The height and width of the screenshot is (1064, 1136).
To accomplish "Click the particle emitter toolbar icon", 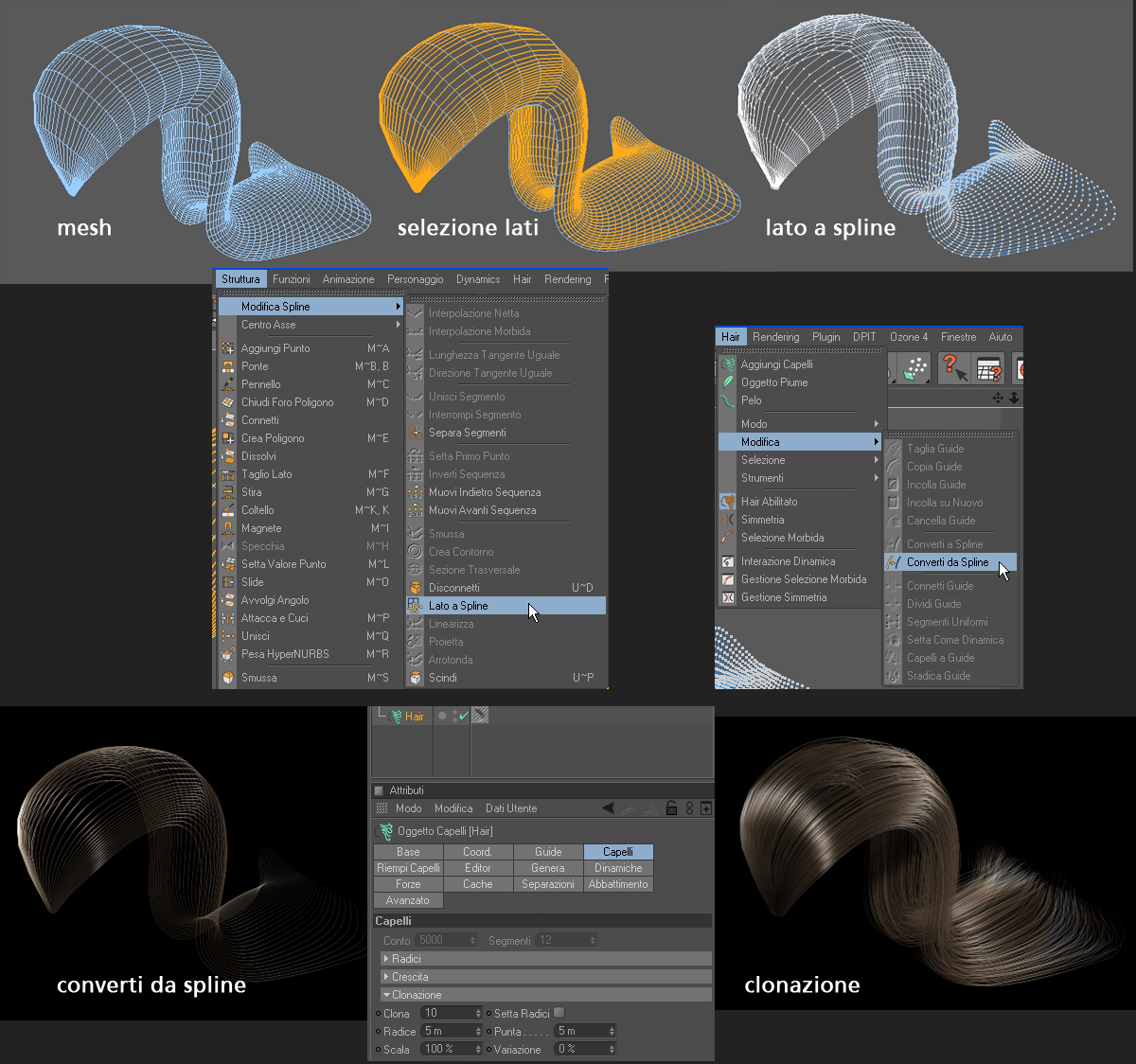I will click(915, 368).
